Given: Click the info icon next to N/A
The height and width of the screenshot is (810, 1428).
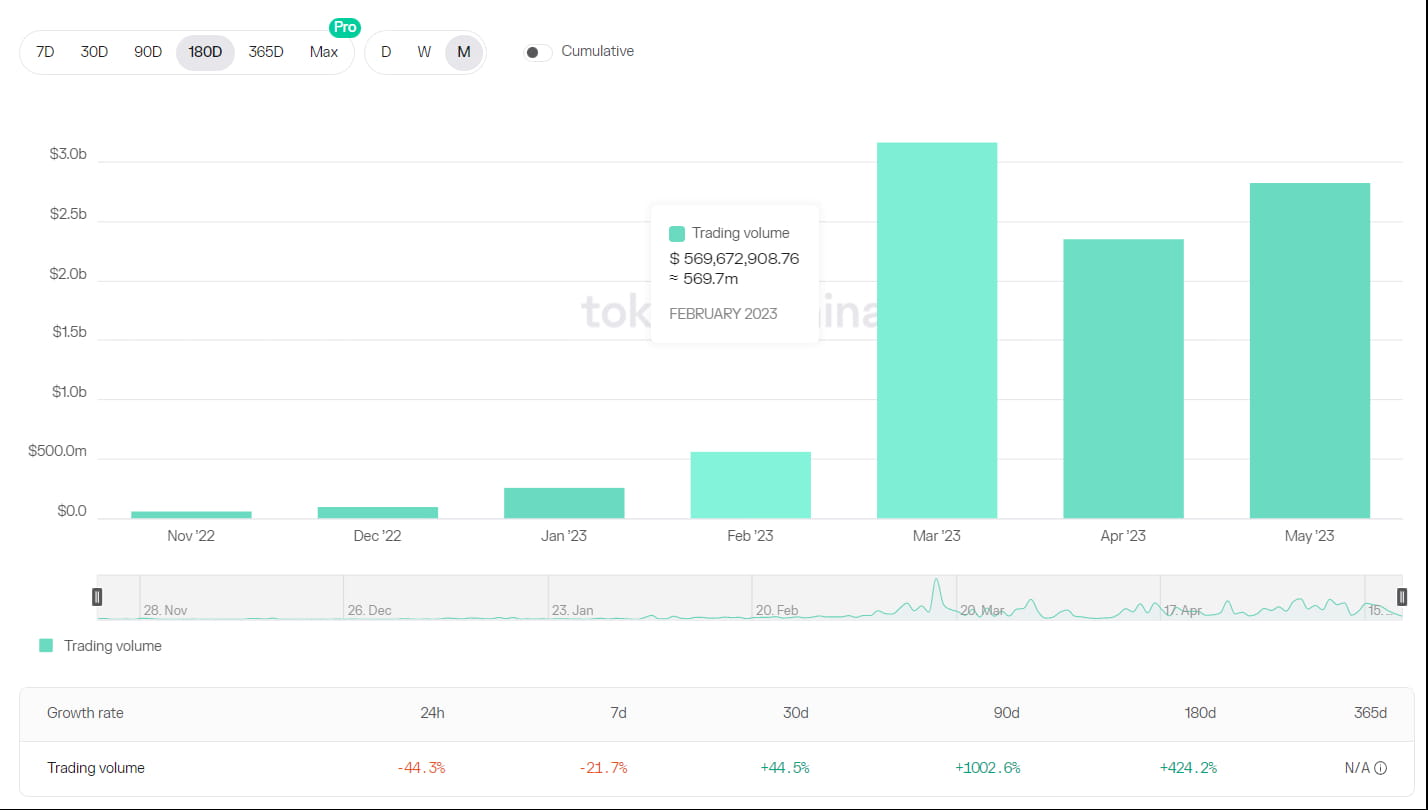Looking at the screenshot, I should point(1381,768).
